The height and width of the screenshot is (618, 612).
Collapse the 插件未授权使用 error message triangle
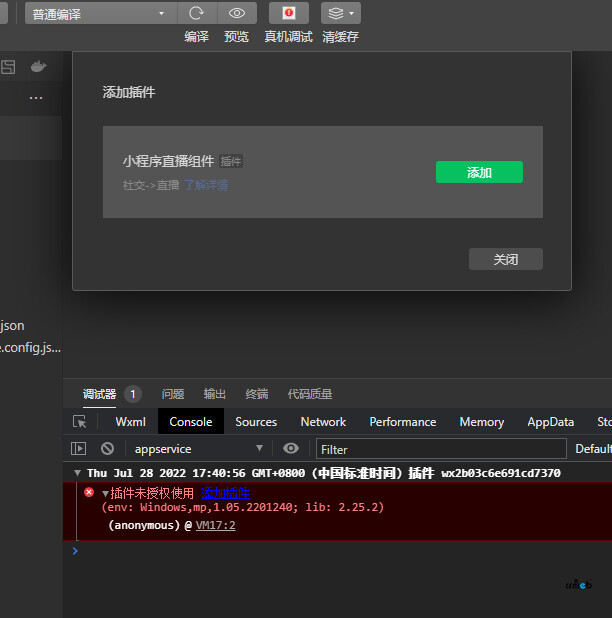click(x=105, y=493)
